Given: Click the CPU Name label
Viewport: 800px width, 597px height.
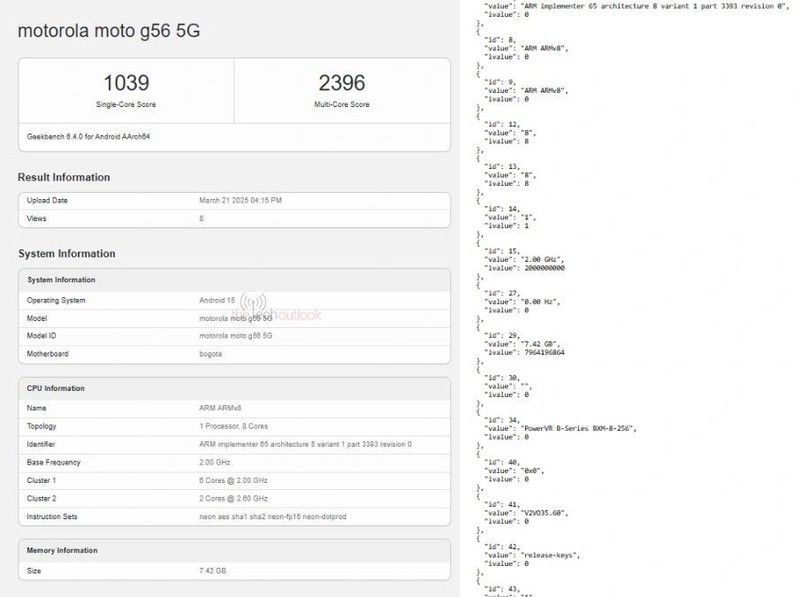Looking at the screenshot, I should click(x=36, y=408).
